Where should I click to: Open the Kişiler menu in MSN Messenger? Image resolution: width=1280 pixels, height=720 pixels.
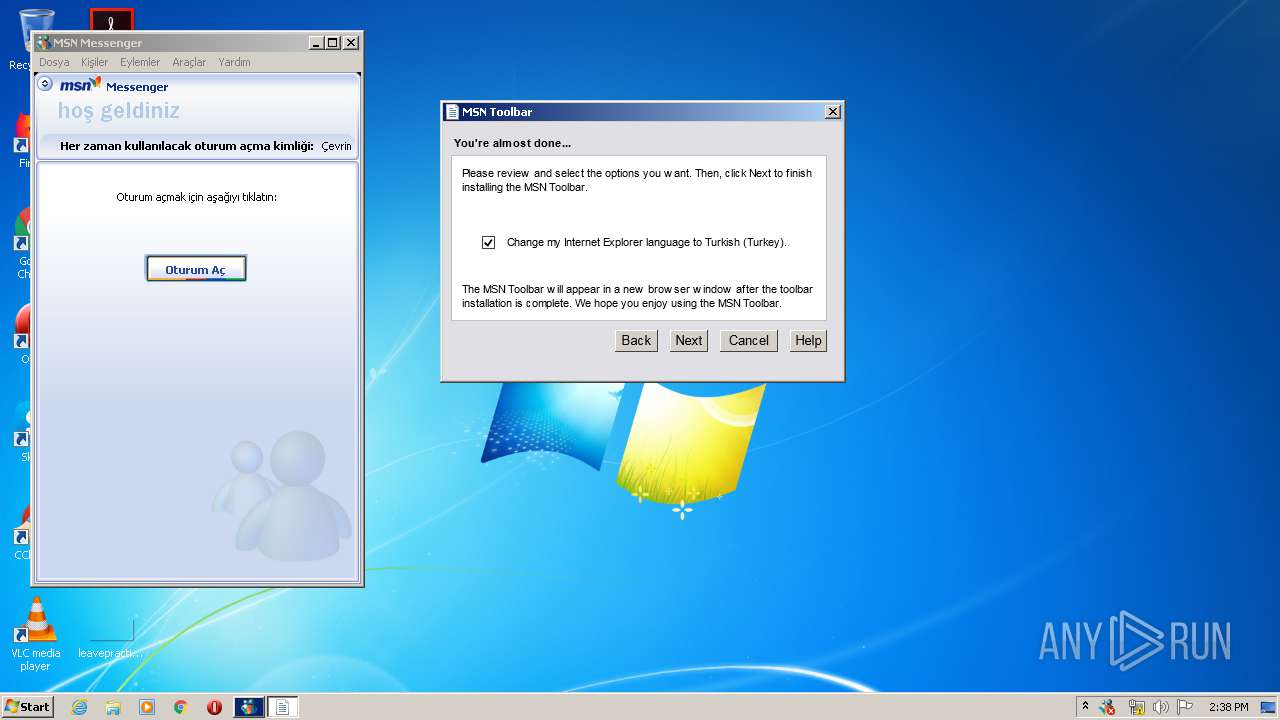94,62
